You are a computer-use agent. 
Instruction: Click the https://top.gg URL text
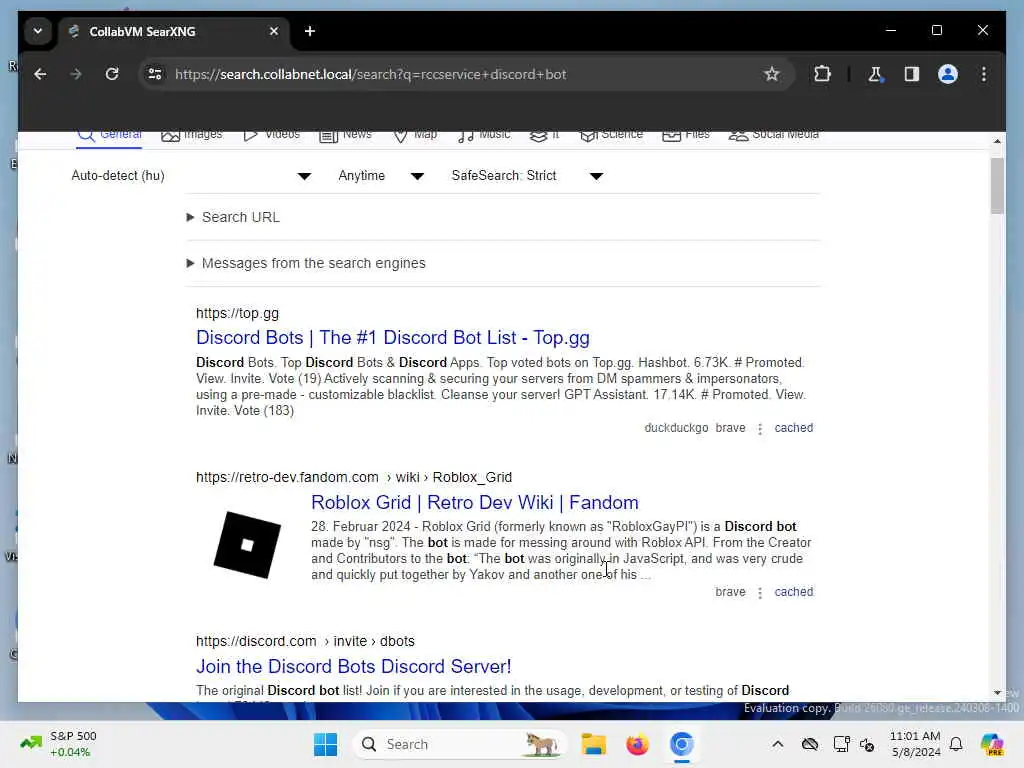point(237,313)
